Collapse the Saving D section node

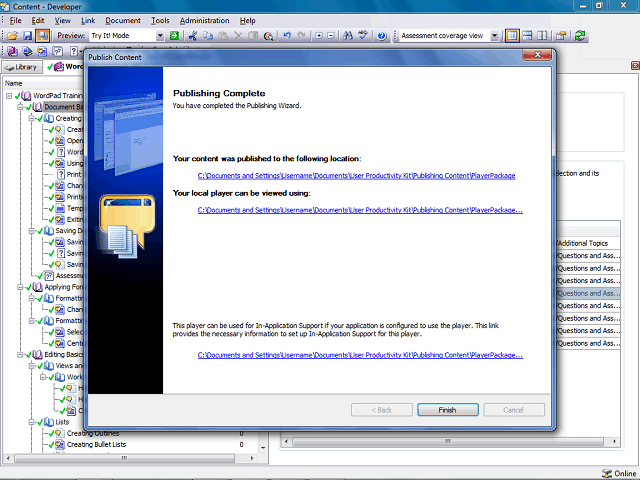[31, 231]
